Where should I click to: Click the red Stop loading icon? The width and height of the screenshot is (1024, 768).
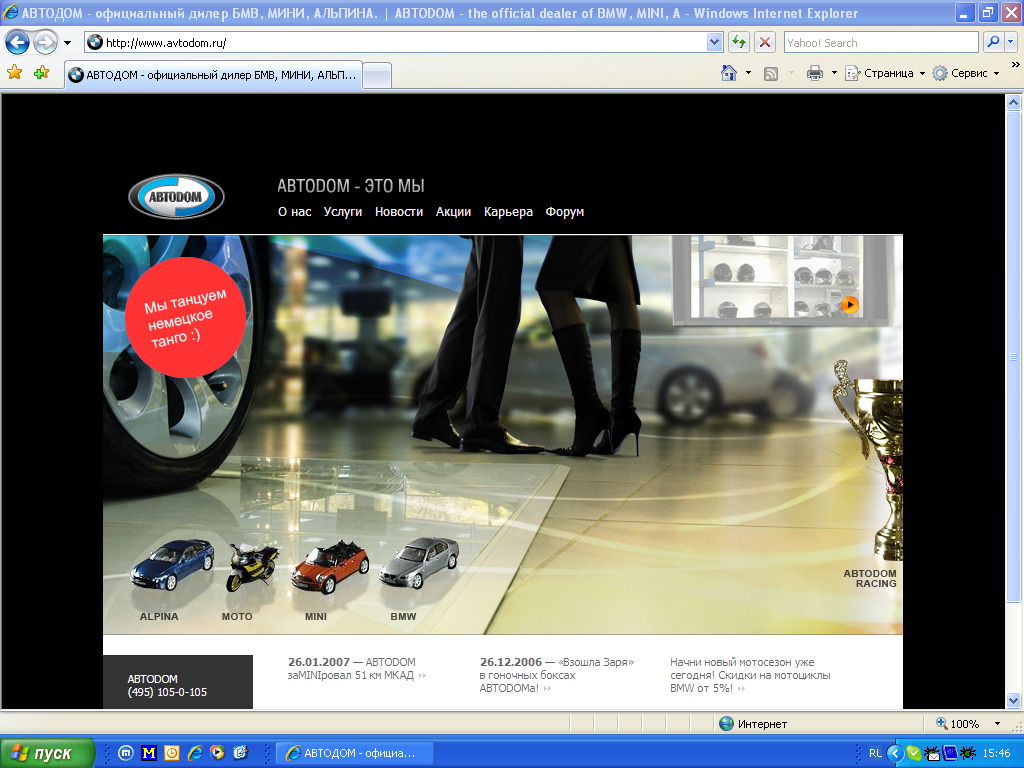[x=764, y=42]
